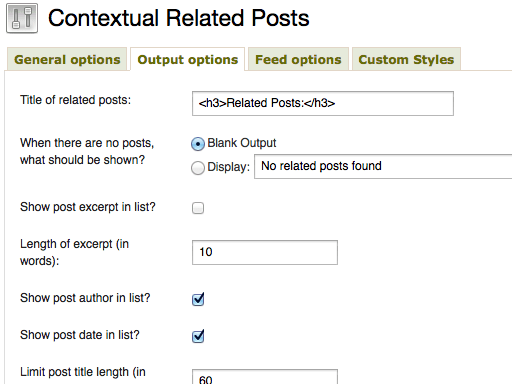Open the Feed options tab

(298, 59)
